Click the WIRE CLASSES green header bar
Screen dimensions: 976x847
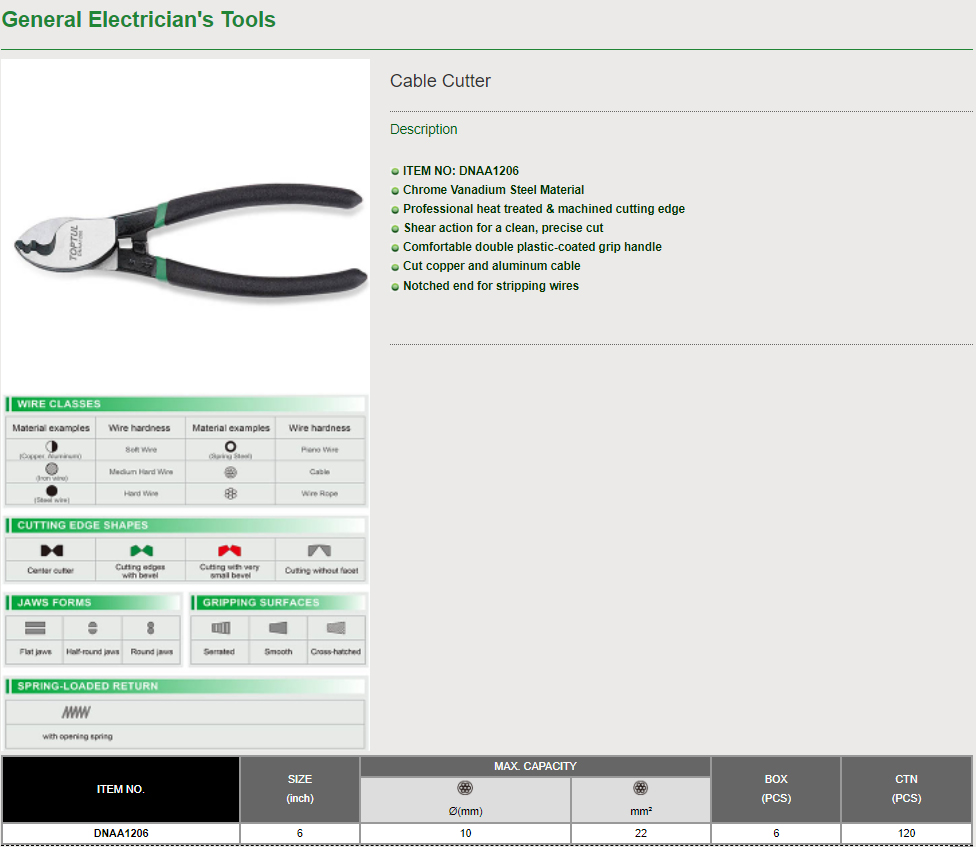tap(186, 404)
